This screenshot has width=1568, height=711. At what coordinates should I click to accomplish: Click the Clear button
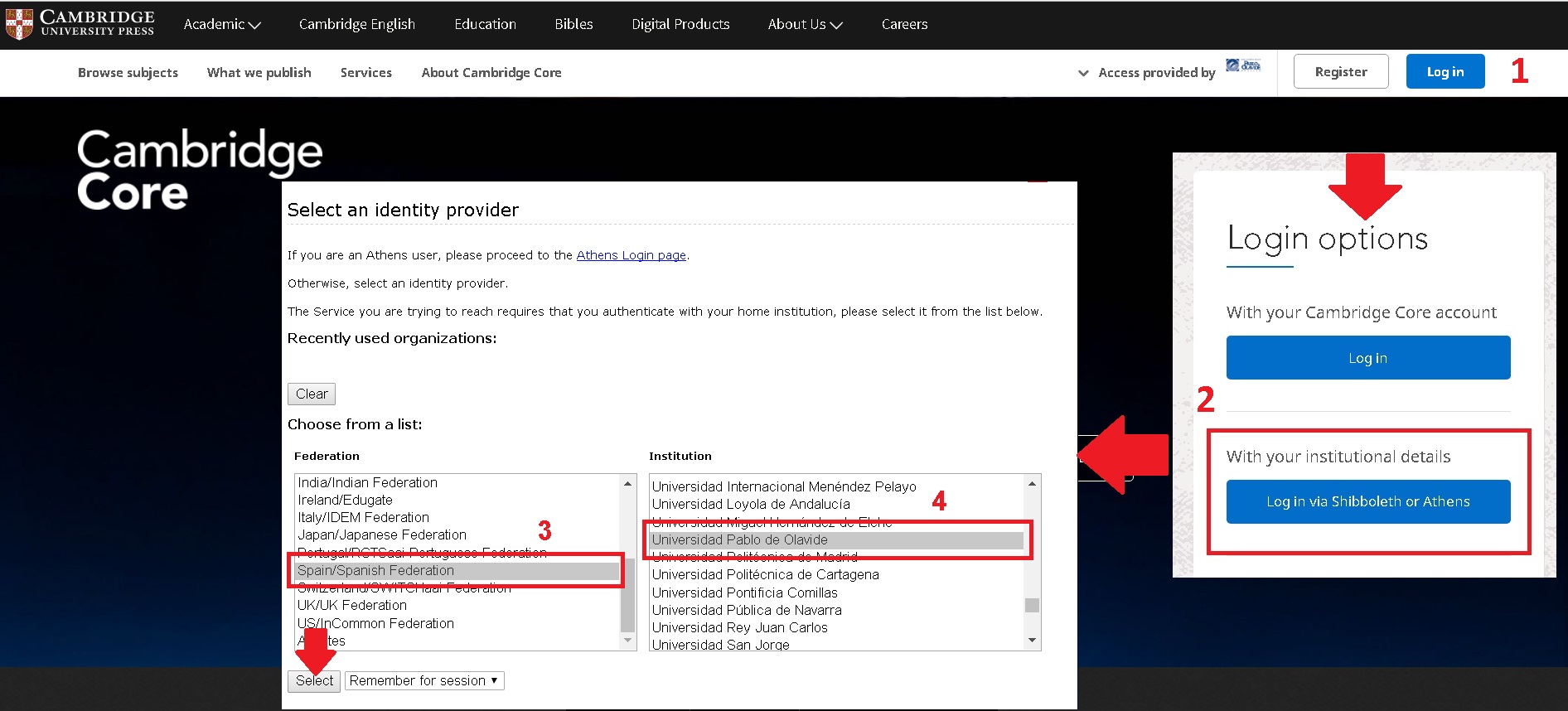312,394
